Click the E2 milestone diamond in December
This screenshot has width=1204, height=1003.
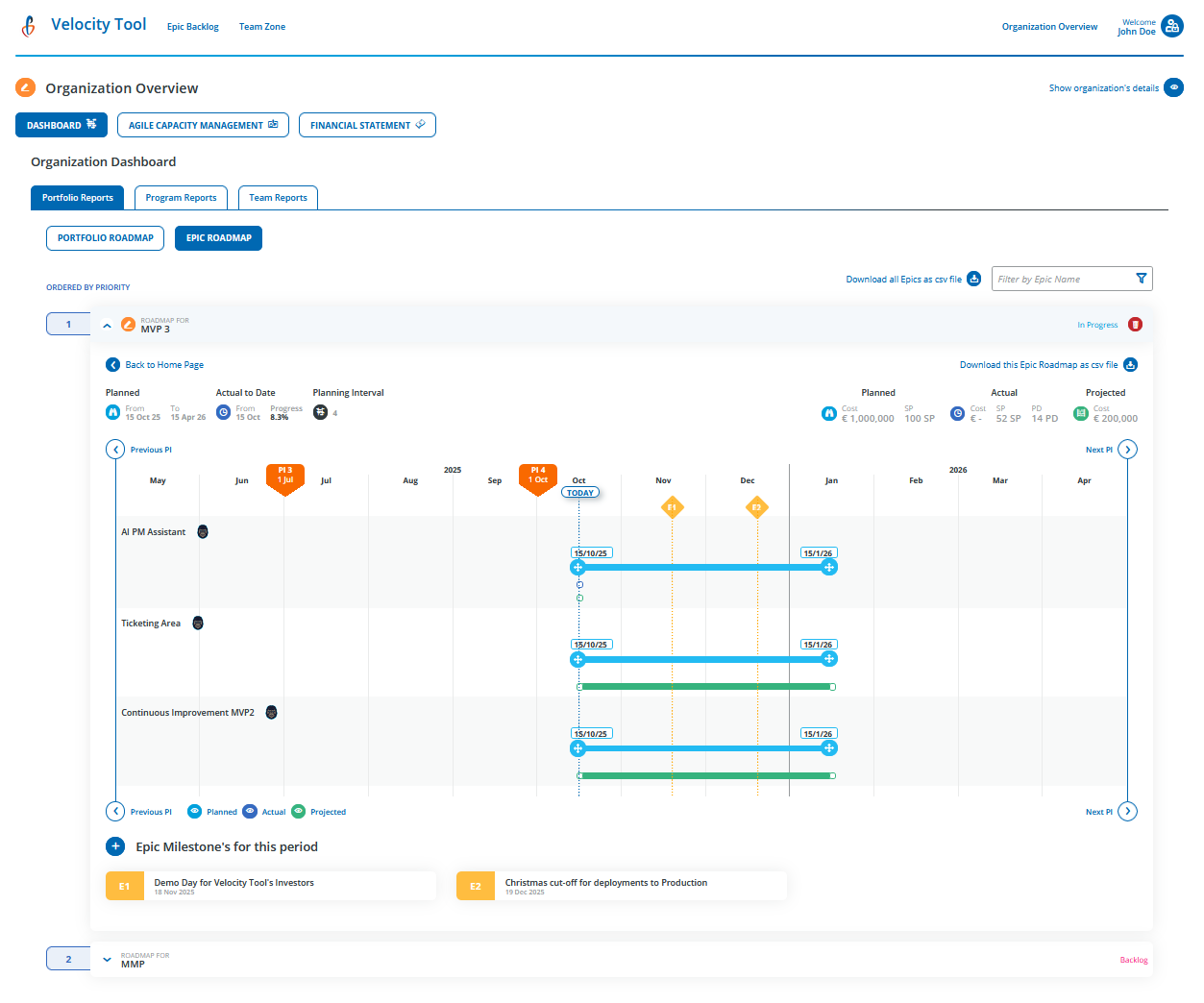pos(757,507)
